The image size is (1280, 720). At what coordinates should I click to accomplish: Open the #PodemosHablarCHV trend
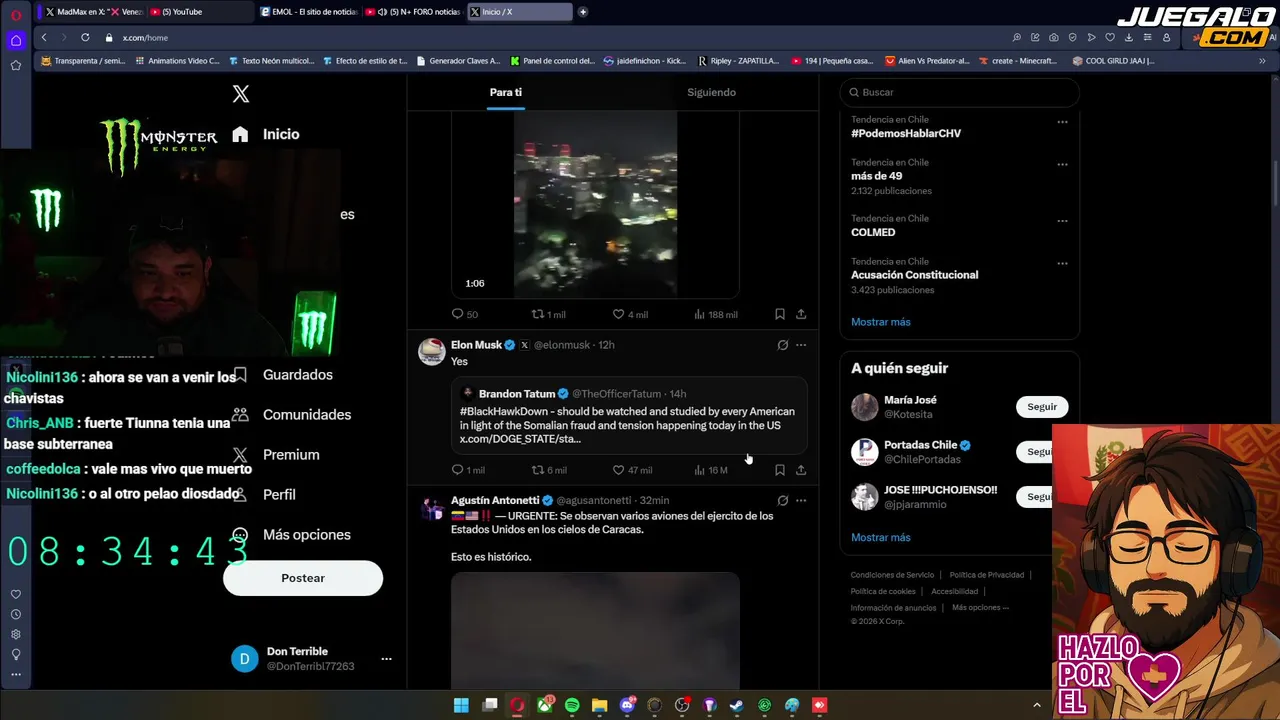(x=906, y=133)
